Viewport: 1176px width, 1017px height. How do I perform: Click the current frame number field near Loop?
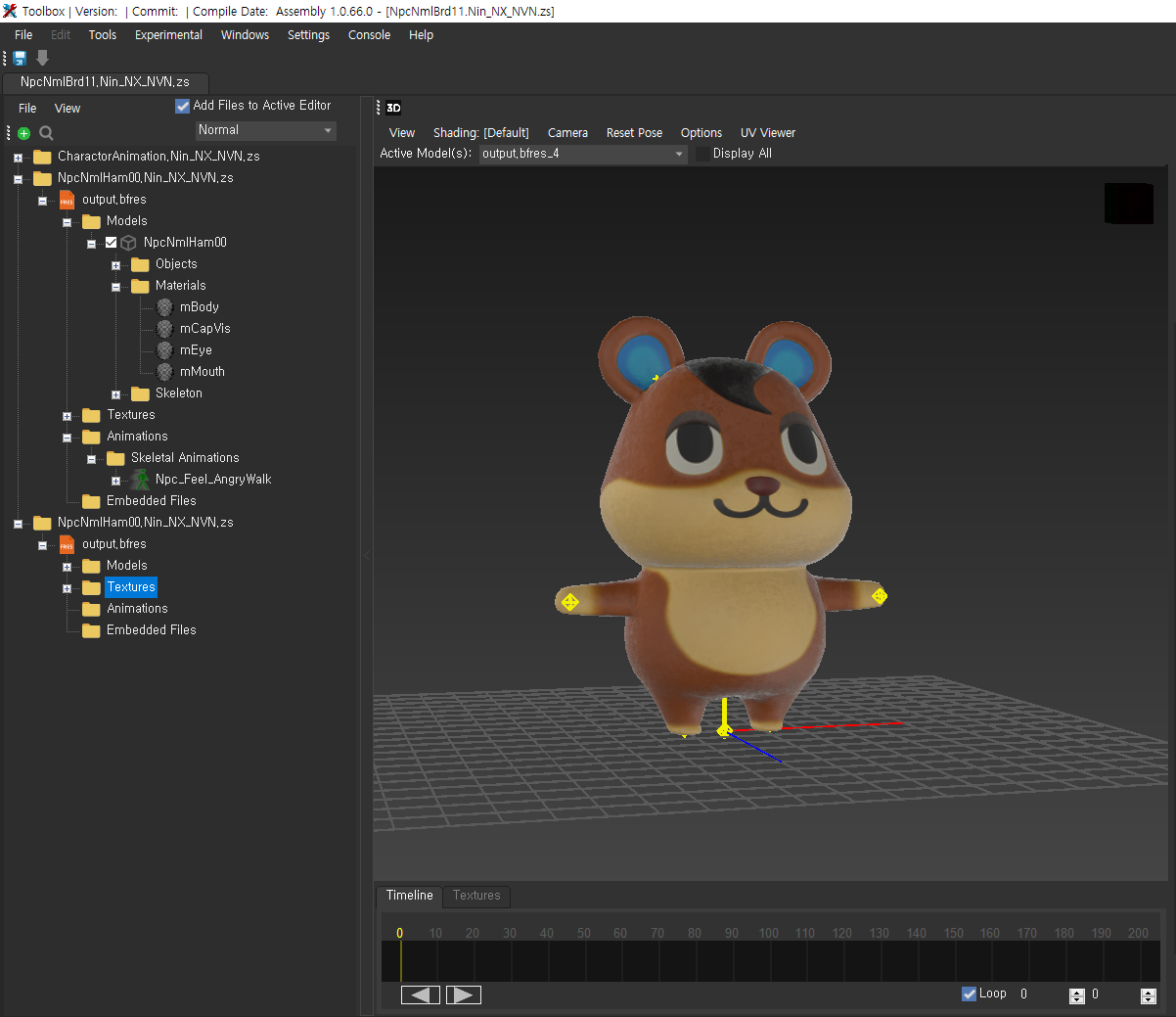(x=1042, y=994)
